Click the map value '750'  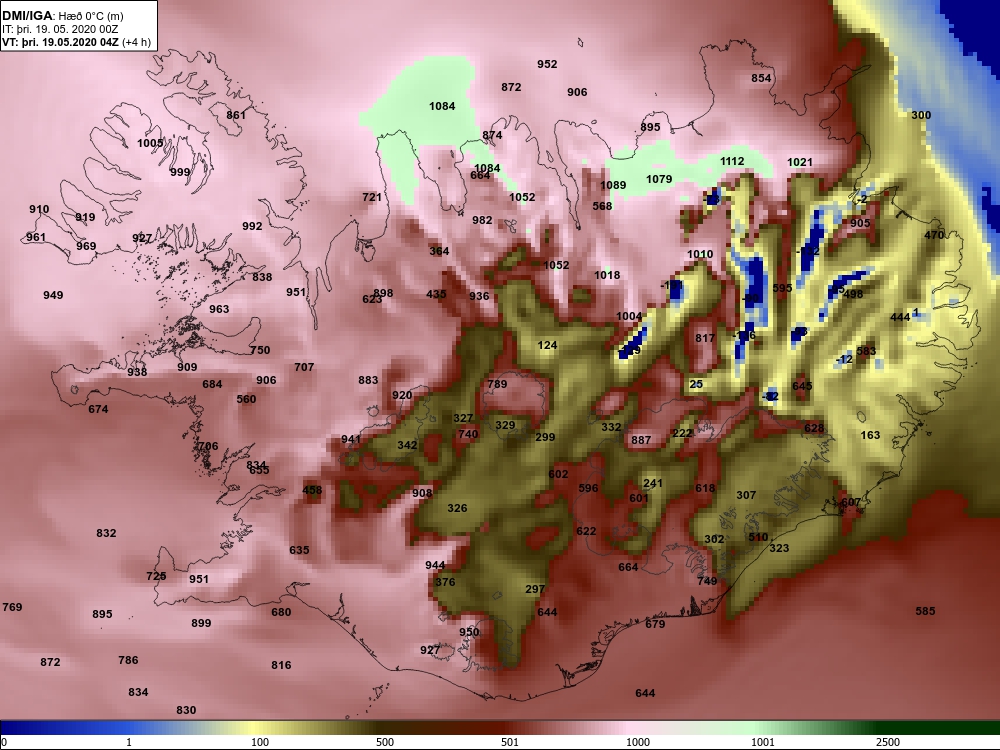260,350
